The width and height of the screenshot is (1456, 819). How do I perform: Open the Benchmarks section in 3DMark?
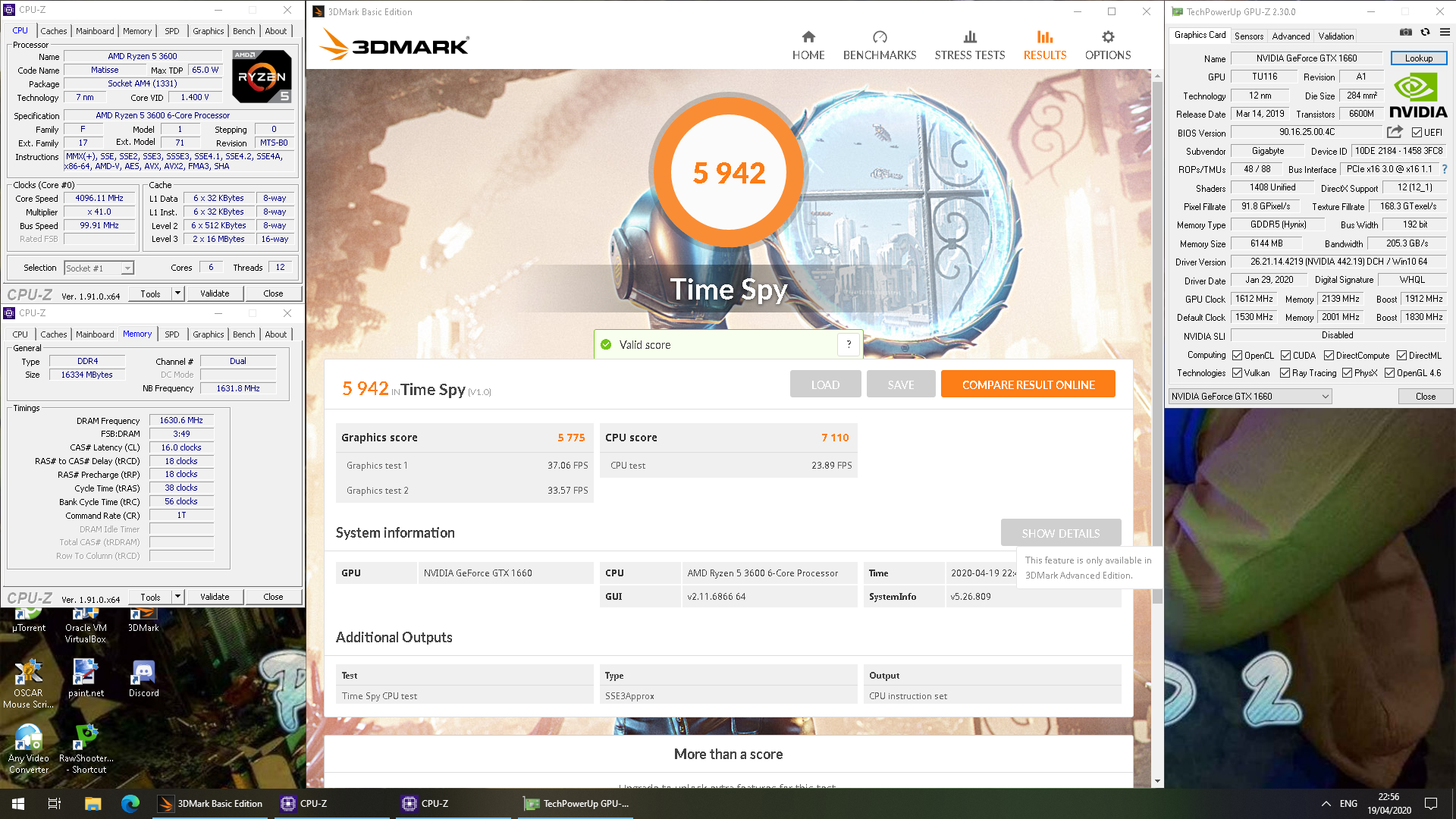[x=880, y=46]
